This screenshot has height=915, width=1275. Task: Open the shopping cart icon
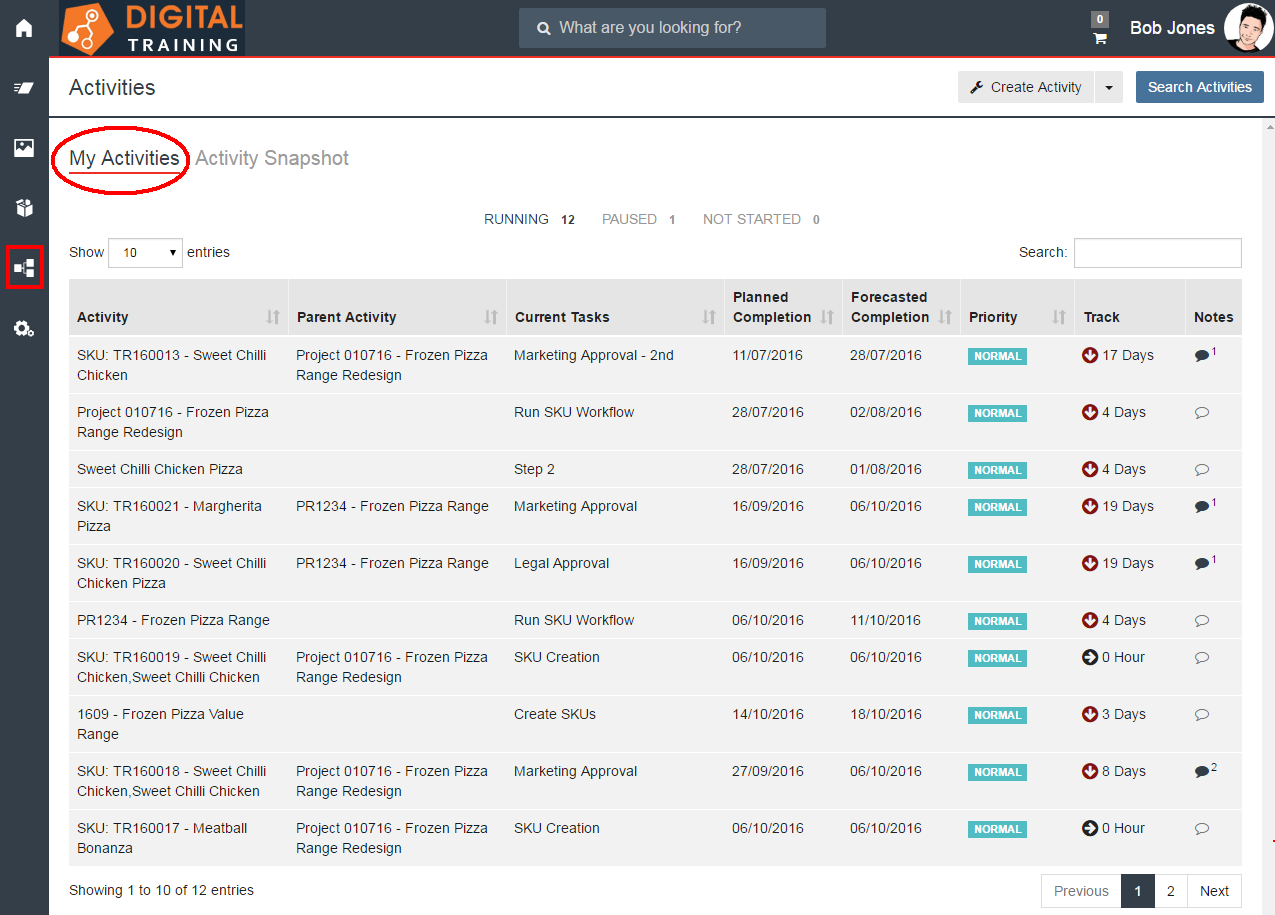[x=1100, y=38]
